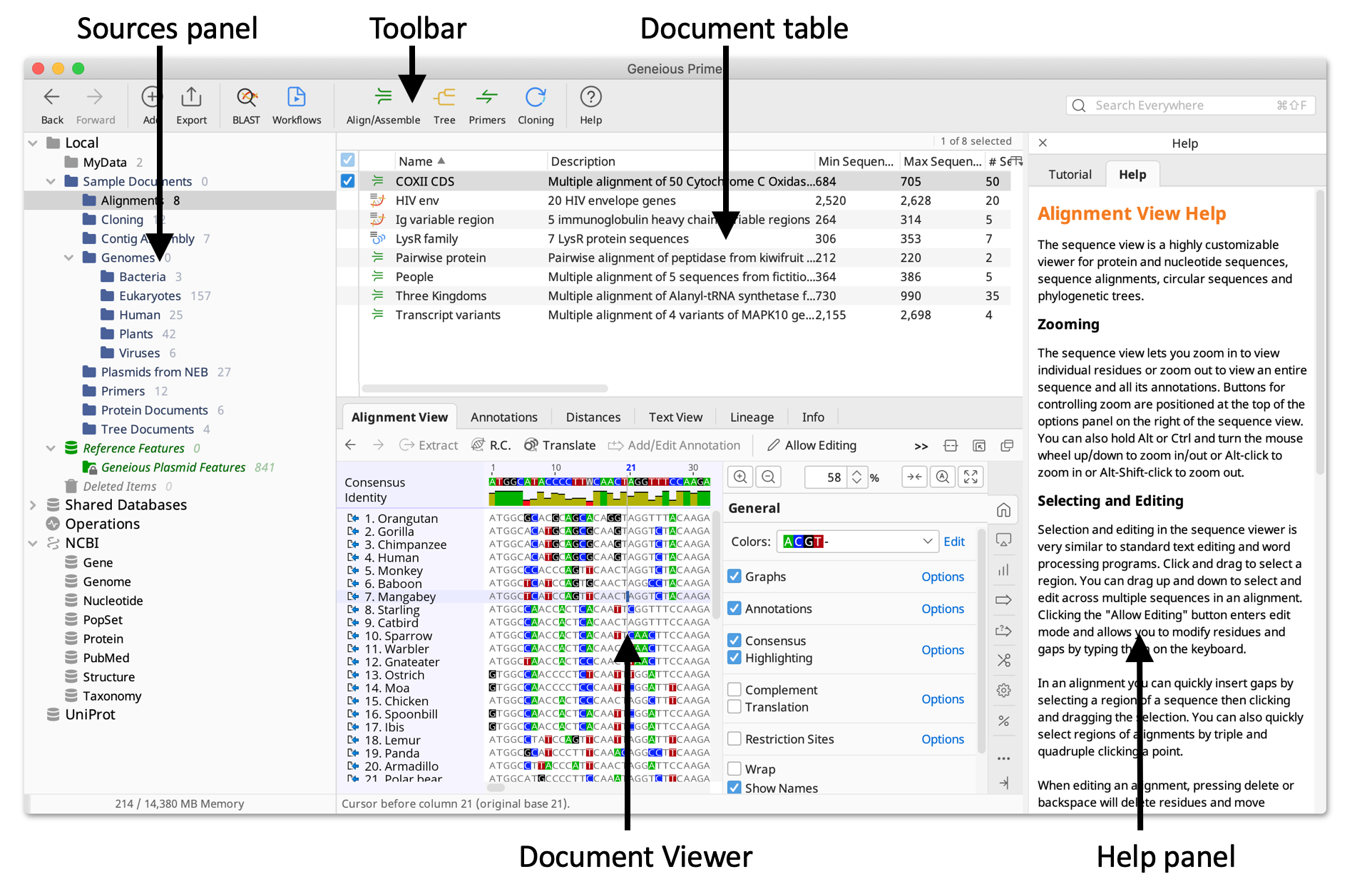Image resolution: width=1372 pixels, height=889 pixels.
Task: Click the zoom to fit full view button
Action: tap(971, 477)
